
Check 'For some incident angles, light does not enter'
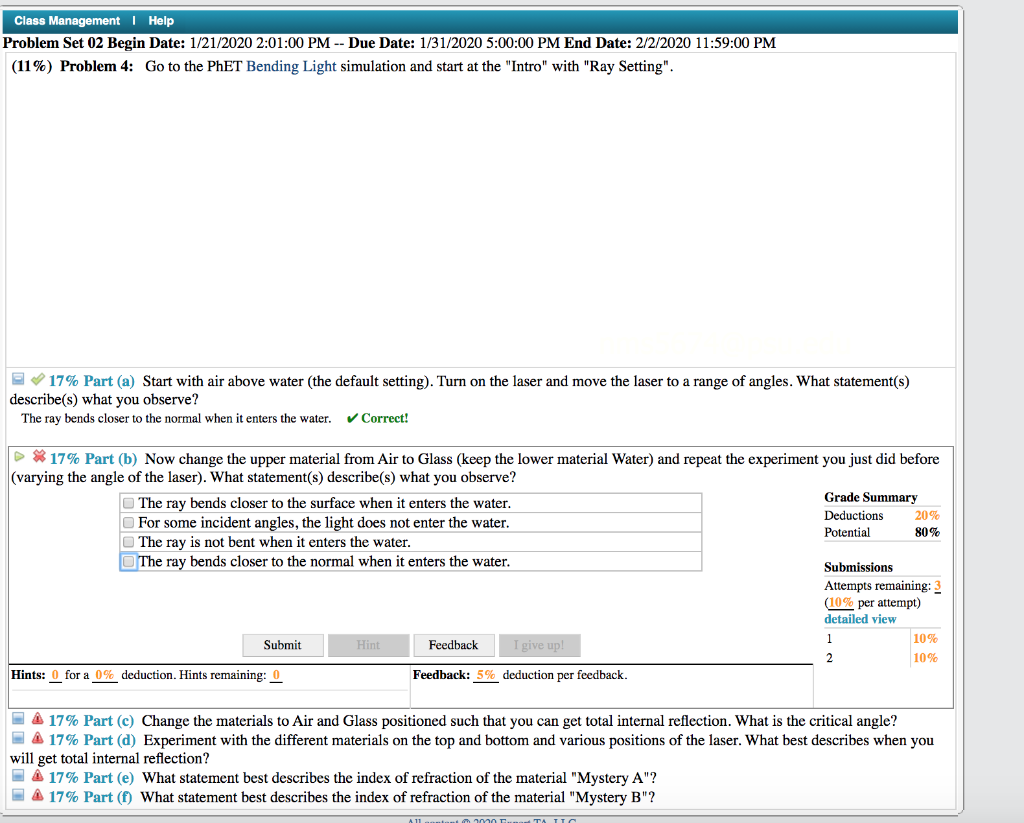tap(128, 521)
